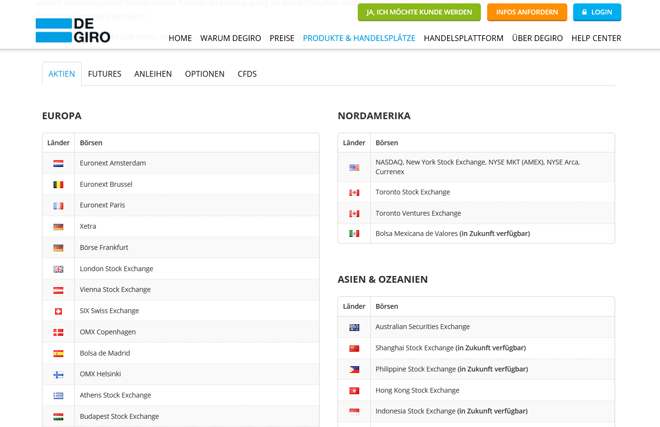This screenshot has width=660, height=427.
Task: Click the Bolsa Mexicana de Valores text
Action: point(416,233)
